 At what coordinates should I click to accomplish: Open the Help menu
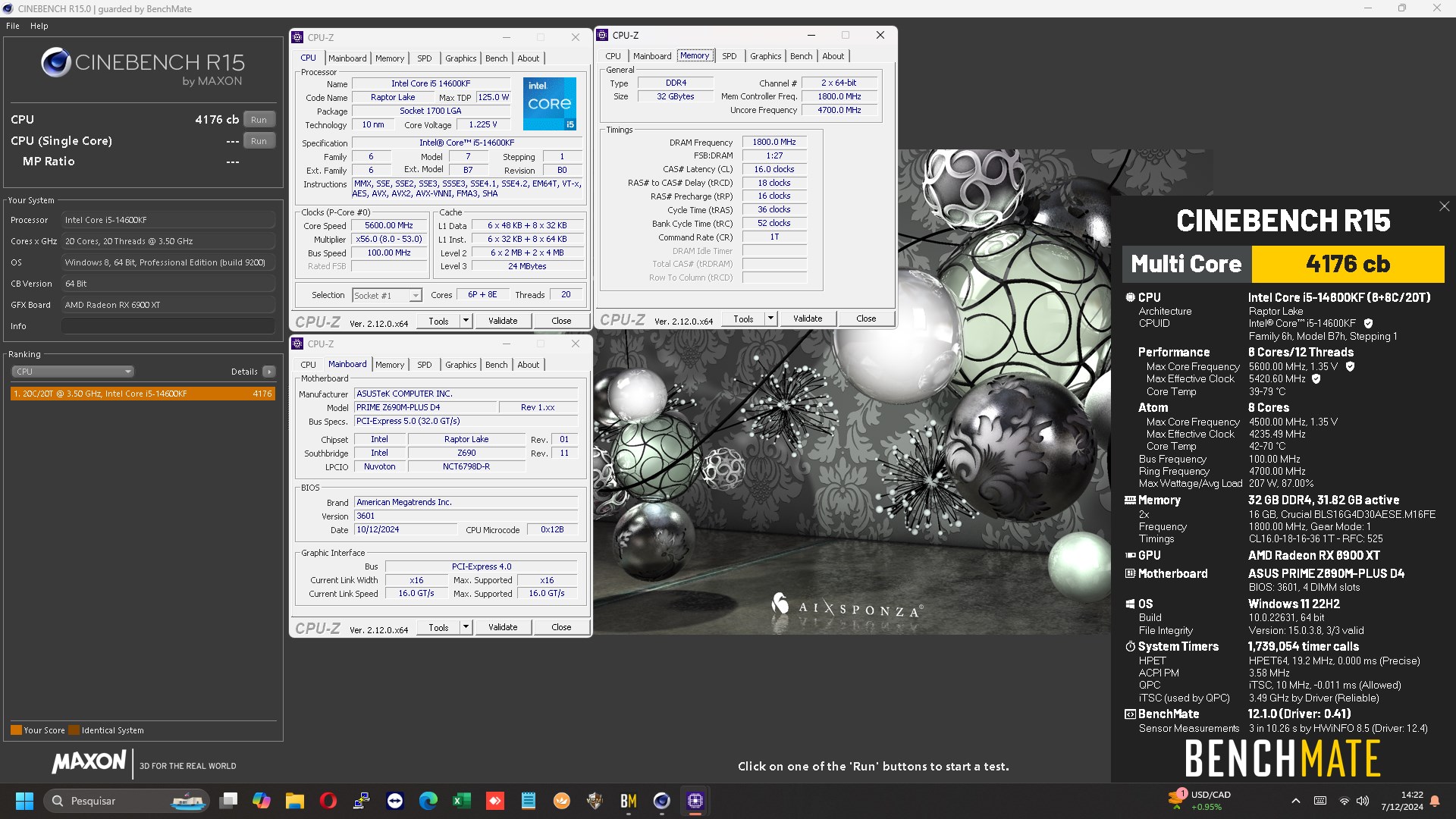click(x=39, y=26)
